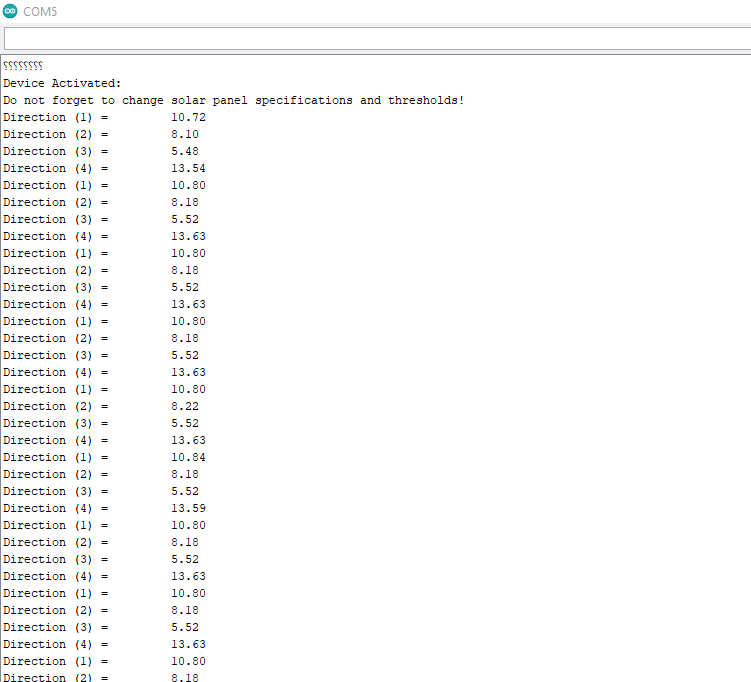The width and height of the screenshot is (751, 682).
Task: Click the Arduino logo icon in title bar
Action: pyautogui.click(x=10, y=11)
